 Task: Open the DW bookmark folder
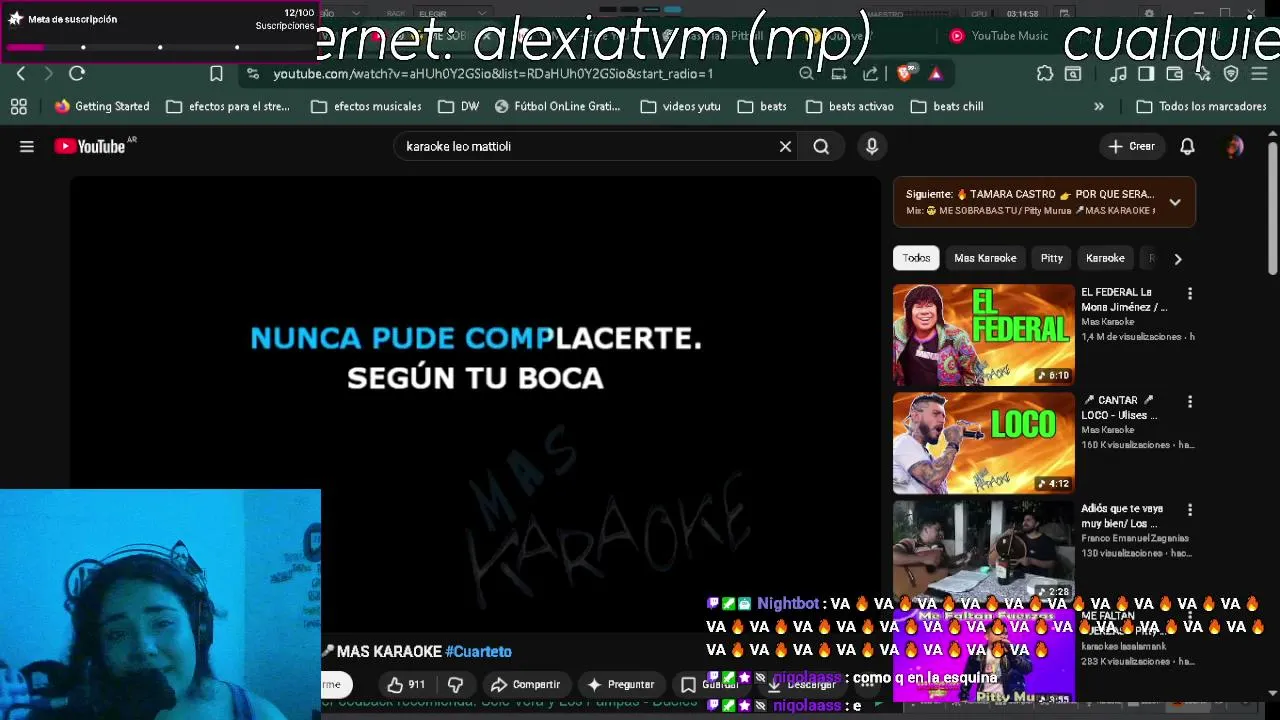pos(459,107)
